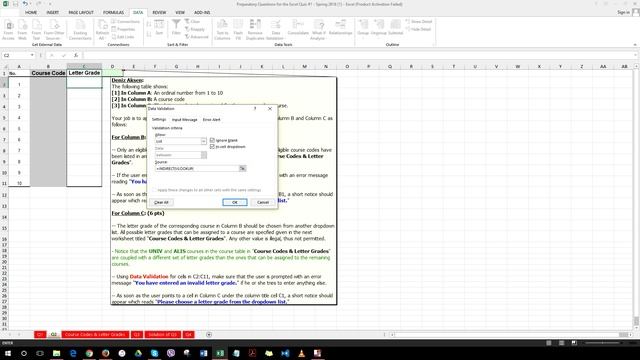Click the Undo arrow in Quick Access

click(x=25, y=4)
